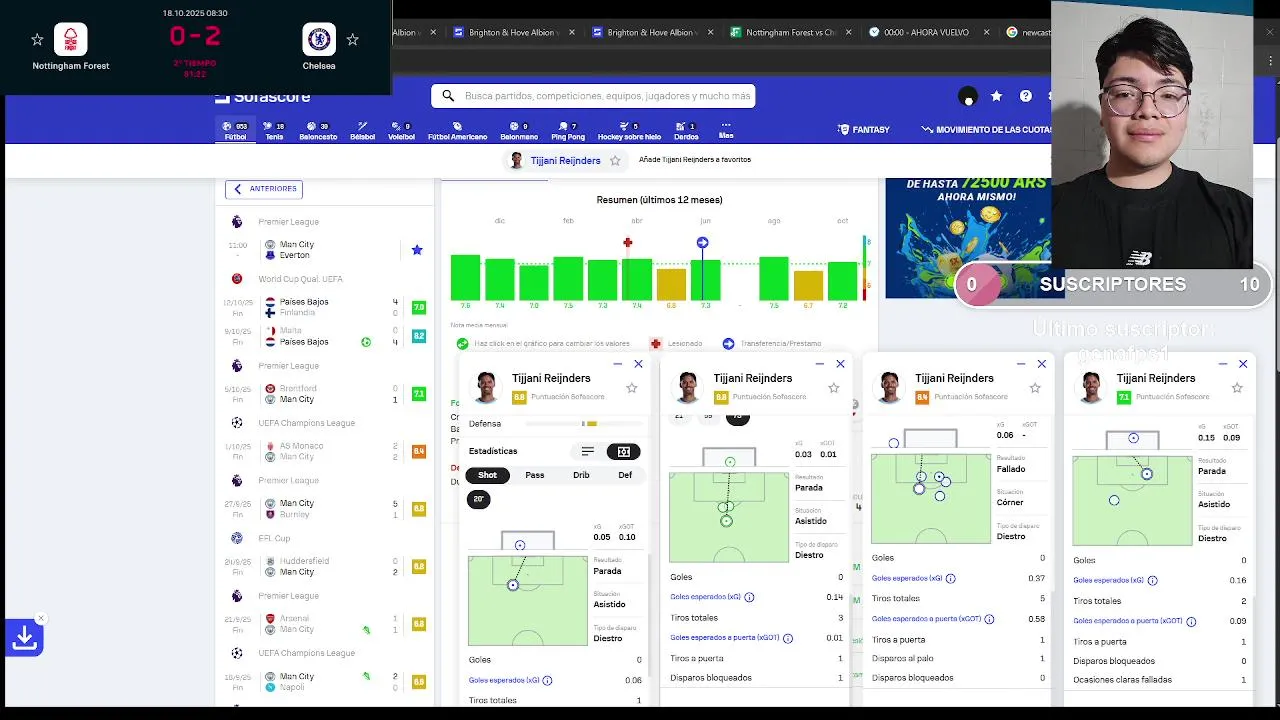Image resolution: width=1280 pixels, height=720 pixels.
Task: Open the Béisbol sport category
Action: [x=362, y=131]
